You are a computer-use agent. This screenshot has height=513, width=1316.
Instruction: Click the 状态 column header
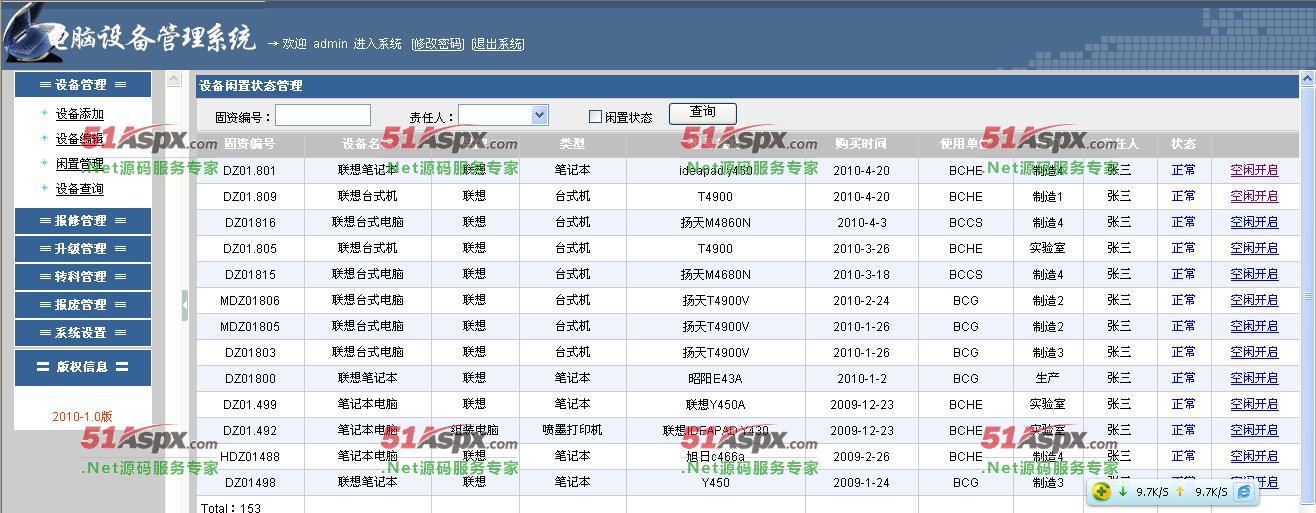coord(1184,144)
